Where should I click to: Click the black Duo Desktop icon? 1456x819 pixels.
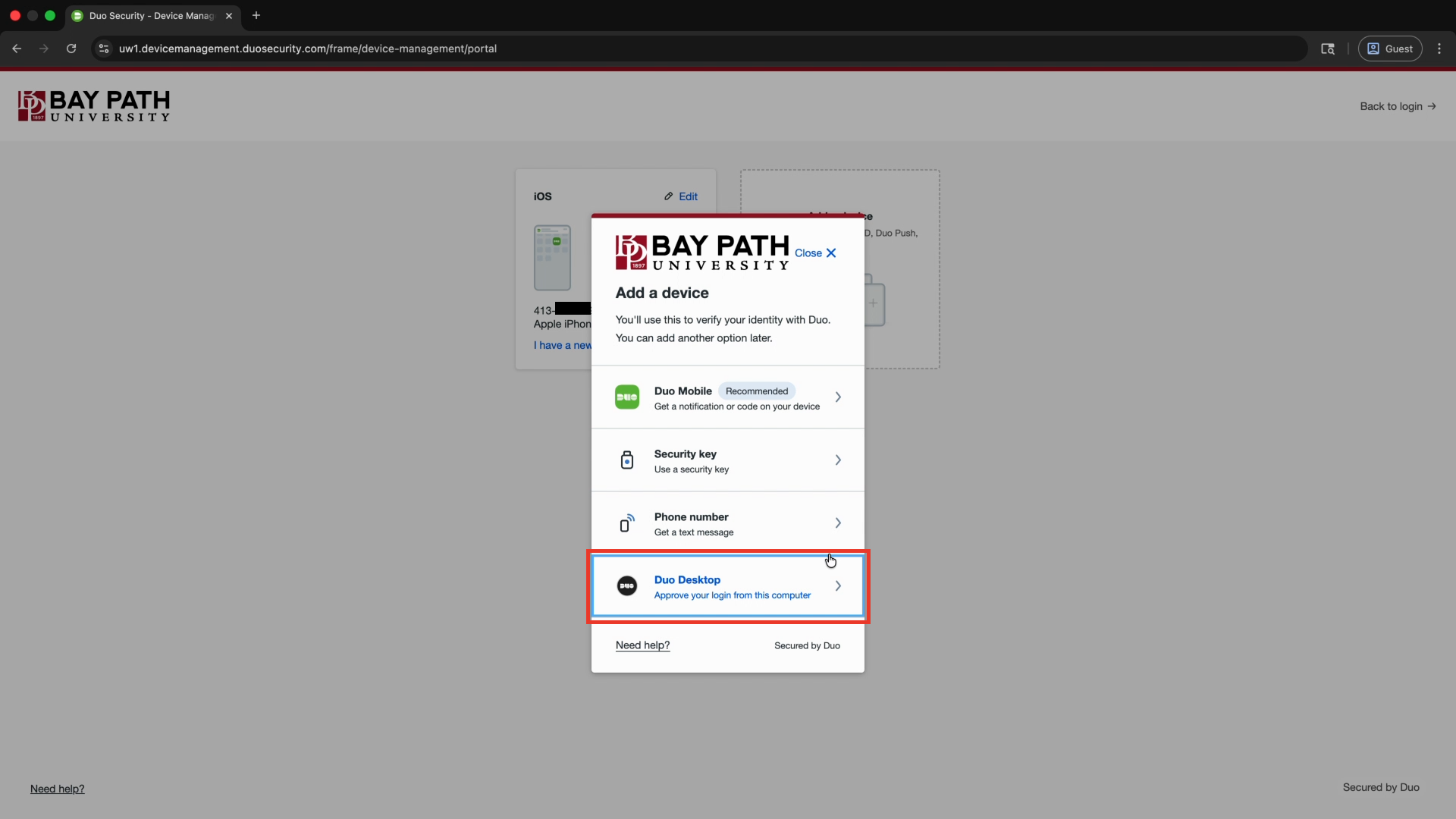pos(627,585)
